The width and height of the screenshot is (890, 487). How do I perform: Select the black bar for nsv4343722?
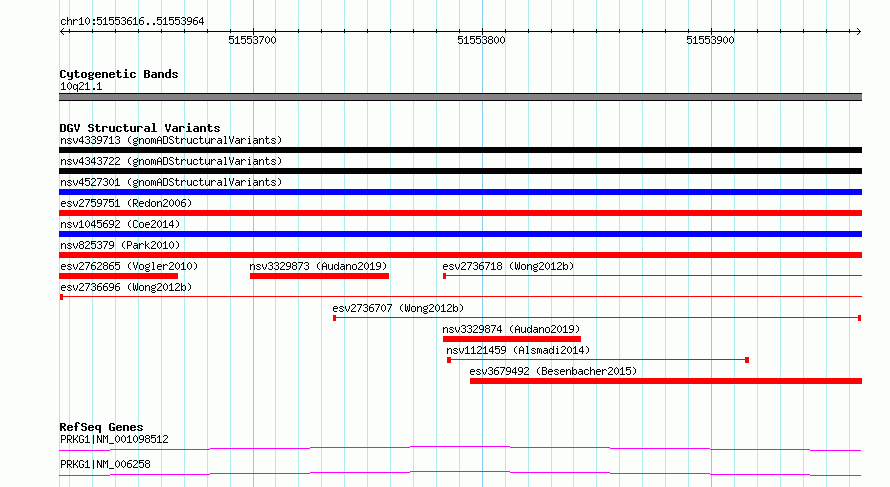[460, 171]
